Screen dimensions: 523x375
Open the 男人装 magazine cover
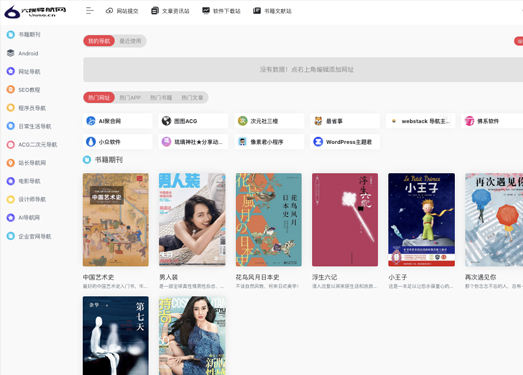point(192,220)
